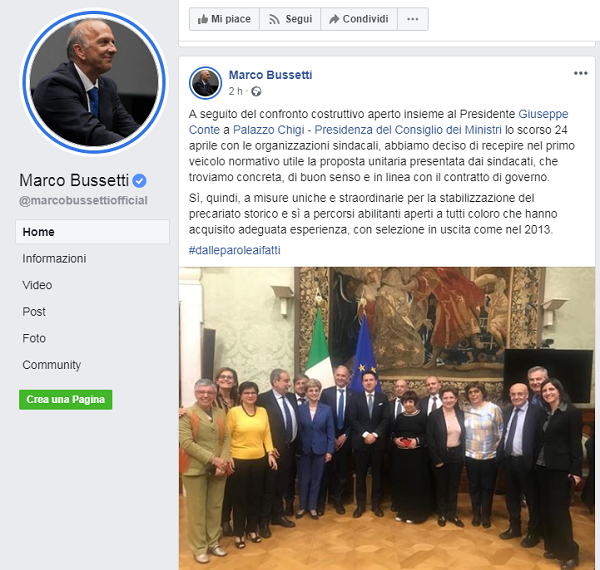
Task: Open the Informazioni section
Action: pos(54,259)
